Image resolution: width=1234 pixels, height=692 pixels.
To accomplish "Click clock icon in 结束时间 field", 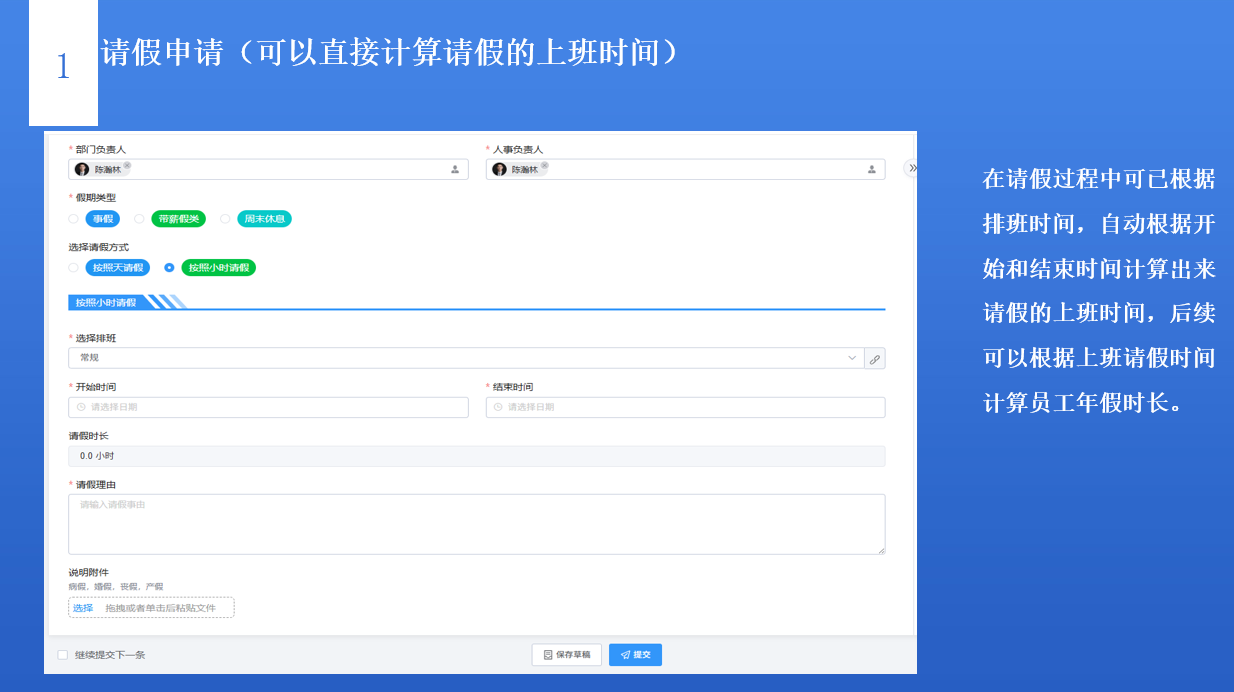I will click(498, 407).
